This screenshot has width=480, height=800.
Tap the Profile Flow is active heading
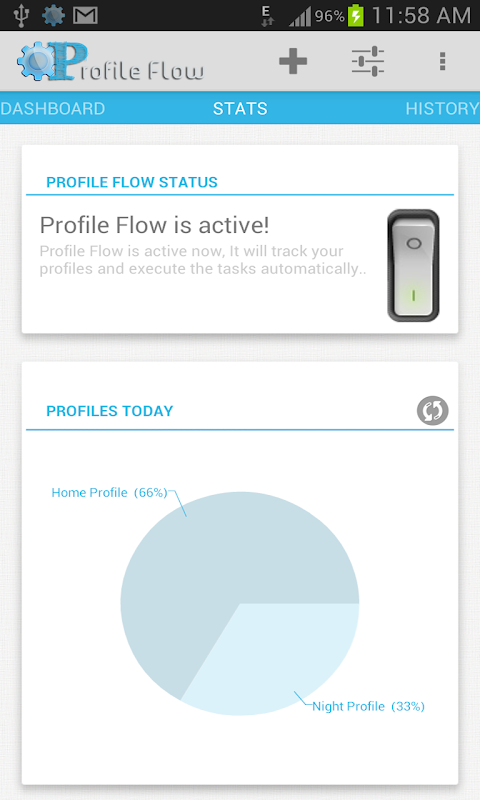[x=154, y=225]
